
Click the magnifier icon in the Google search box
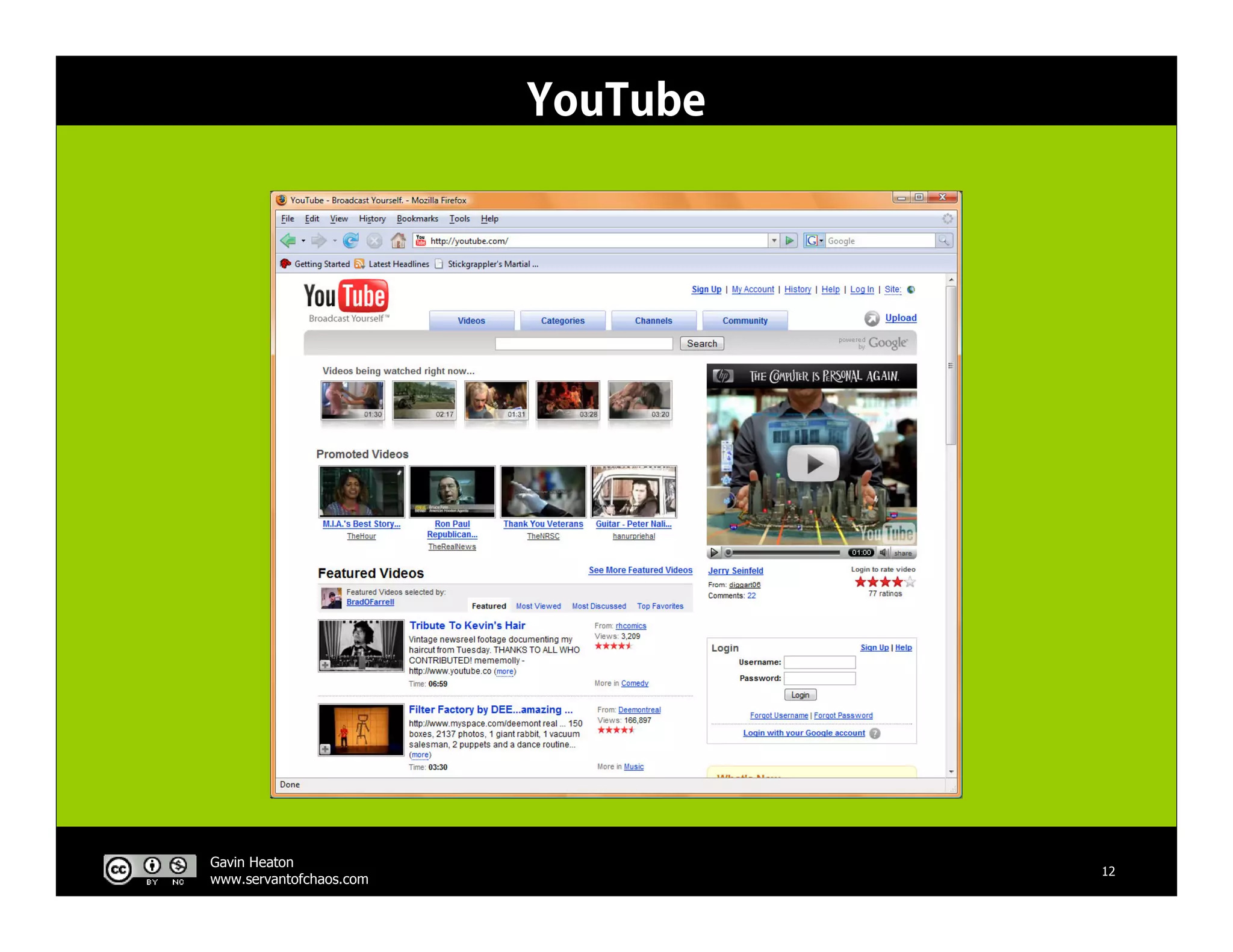pos(943,241)
